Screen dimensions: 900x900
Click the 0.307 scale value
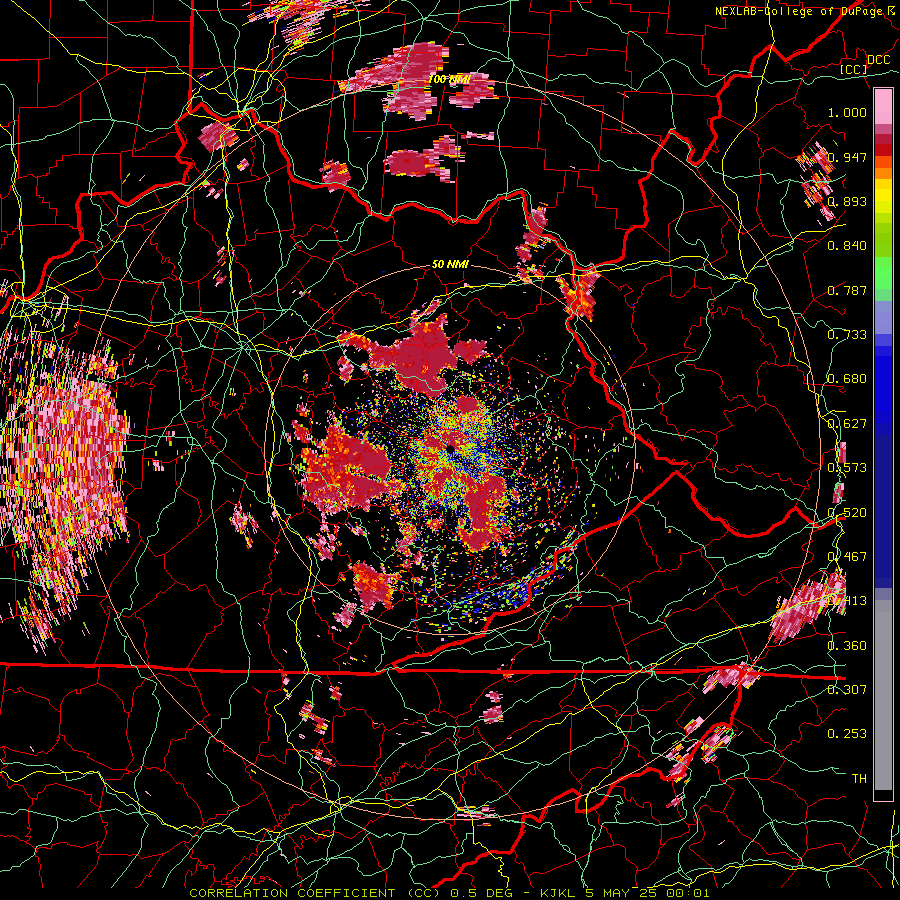coord(847,689)
